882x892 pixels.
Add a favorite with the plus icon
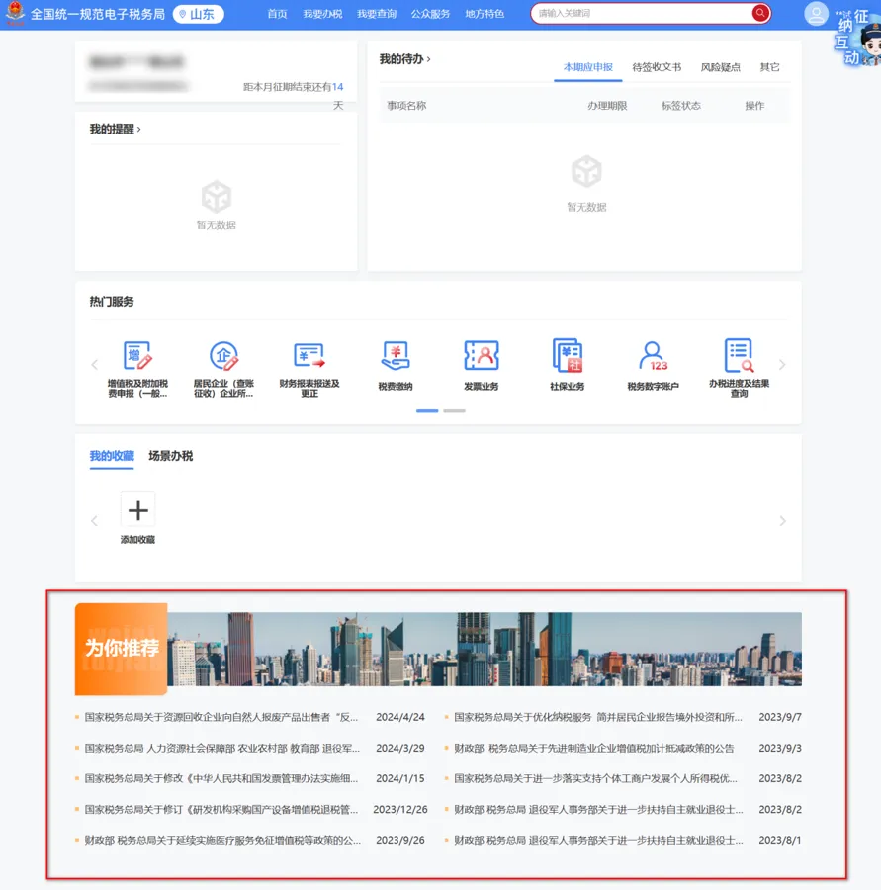pos(138,509)
